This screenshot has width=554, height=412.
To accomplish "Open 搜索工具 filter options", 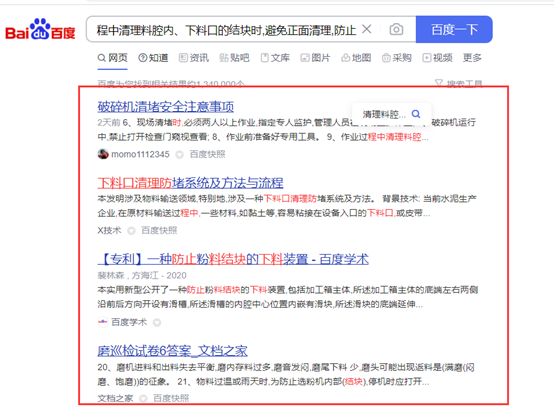I will 459,83.
